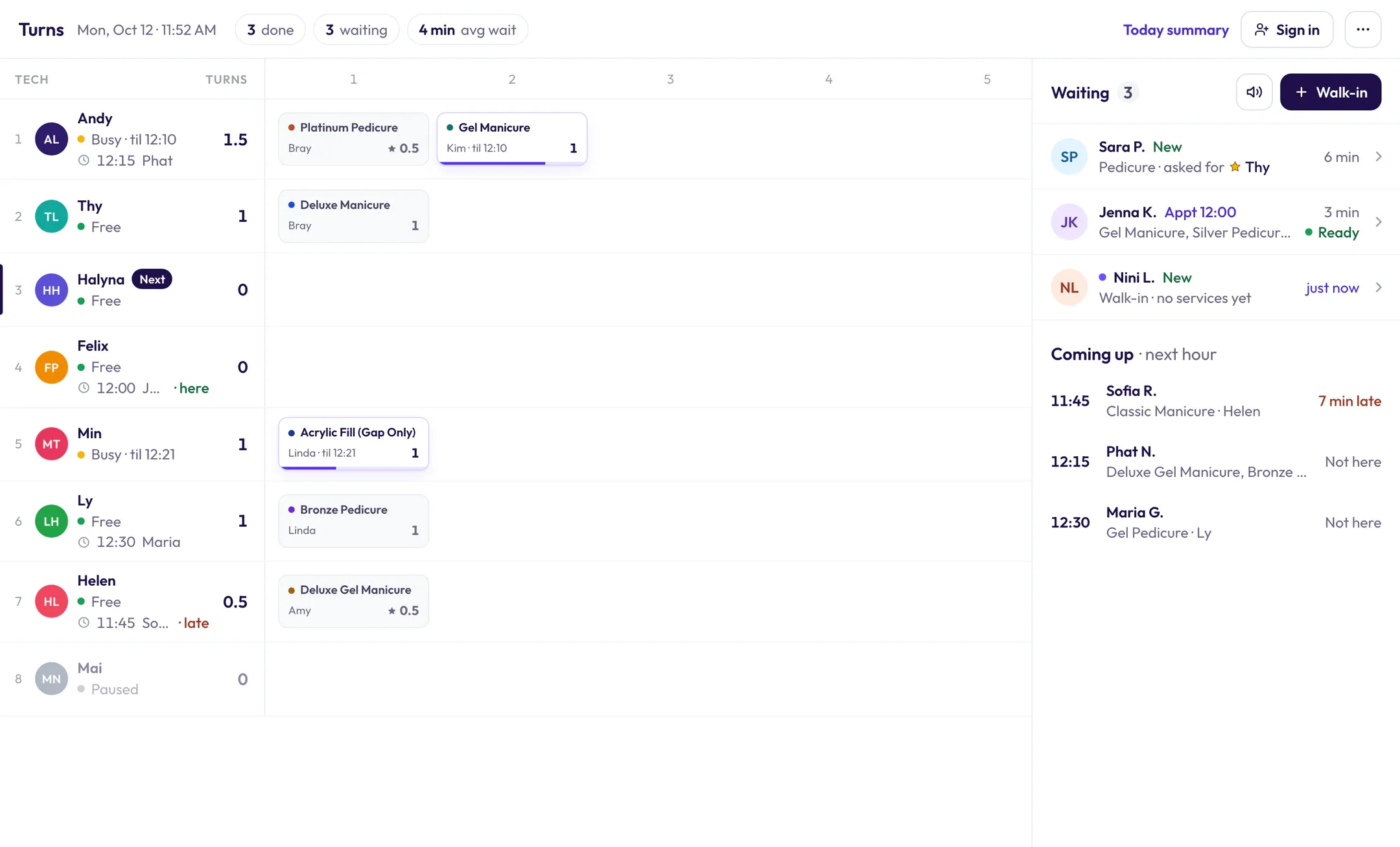The height and width of the screenshot is (847, 1400).
Task: Toggle the sound announcement speaker icon
Action: (x=1254, y=92)
